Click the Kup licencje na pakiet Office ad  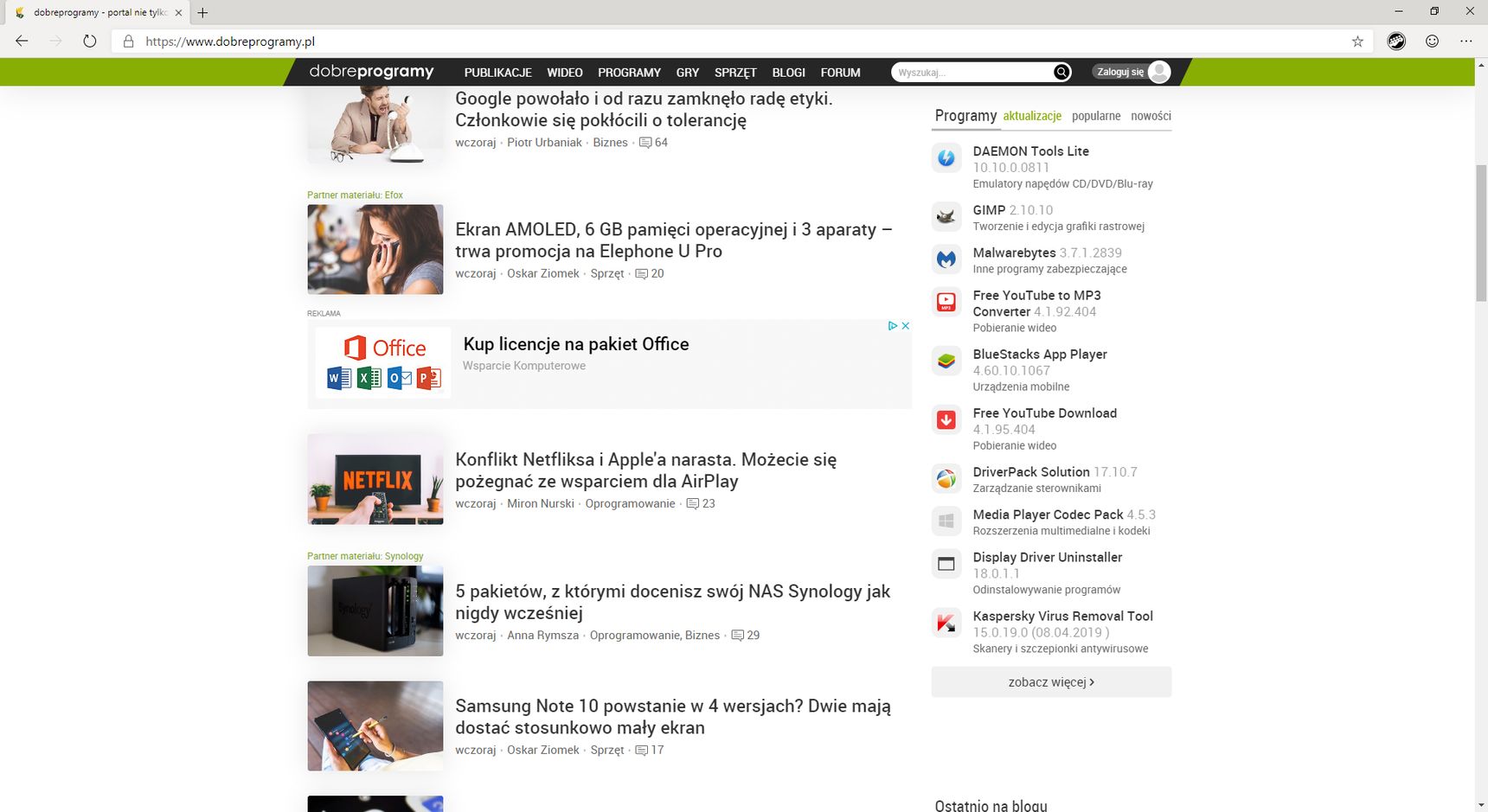coord(576,344)
